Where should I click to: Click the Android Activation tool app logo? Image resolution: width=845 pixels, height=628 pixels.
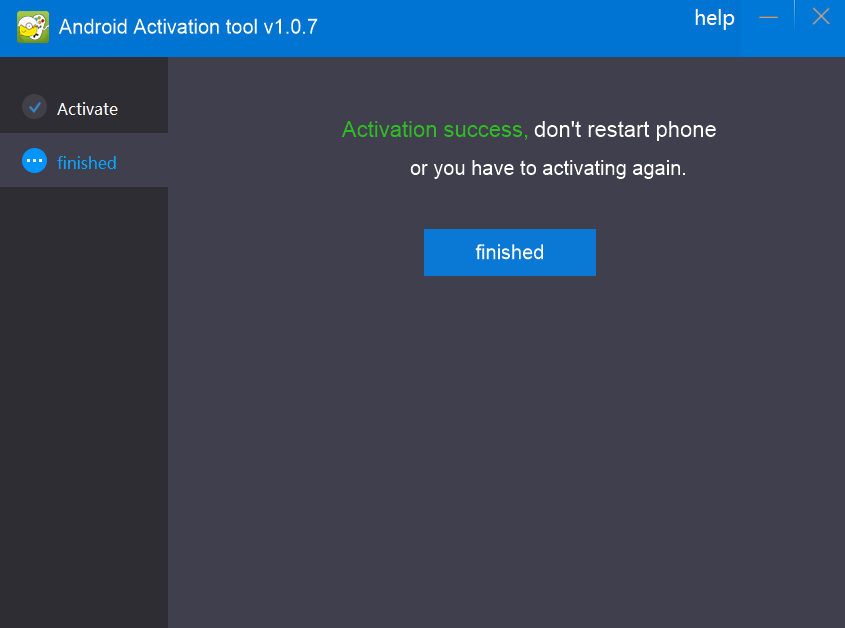click(x=33, y=27)
